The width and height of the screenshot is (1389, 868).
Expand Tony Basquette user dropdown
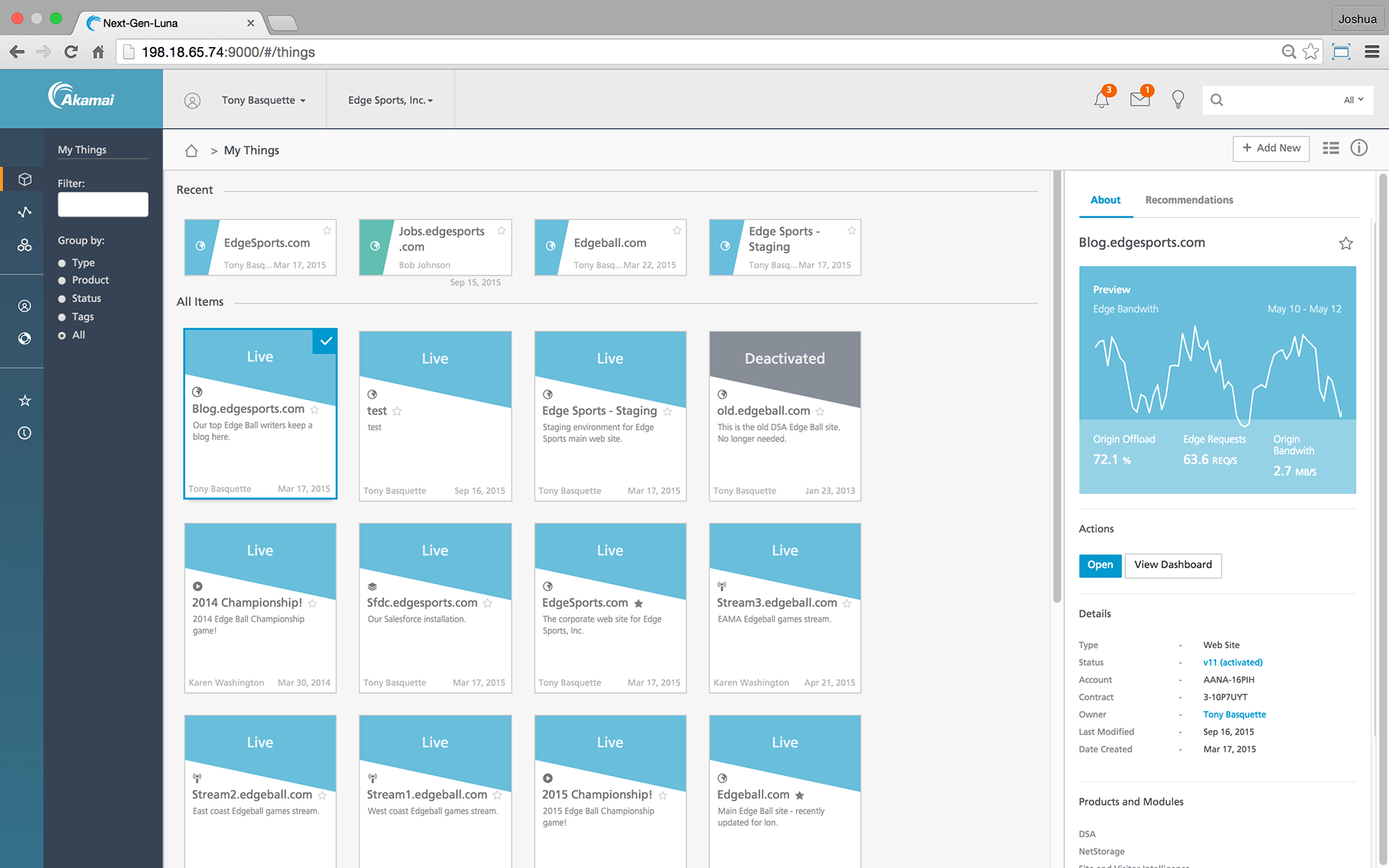pyautogui.click(x=263, y=101)
